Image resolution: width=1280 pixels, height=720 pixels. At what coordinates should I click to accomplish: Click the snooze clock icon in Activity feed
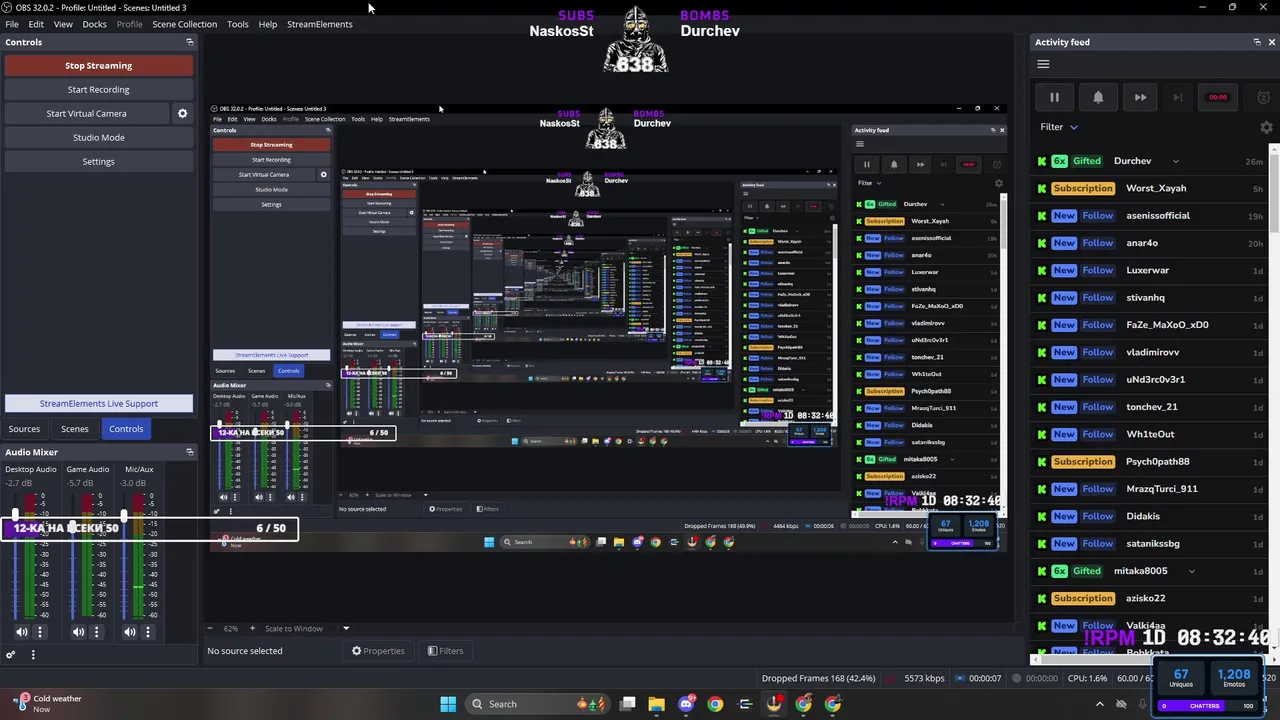[1263, 97]
